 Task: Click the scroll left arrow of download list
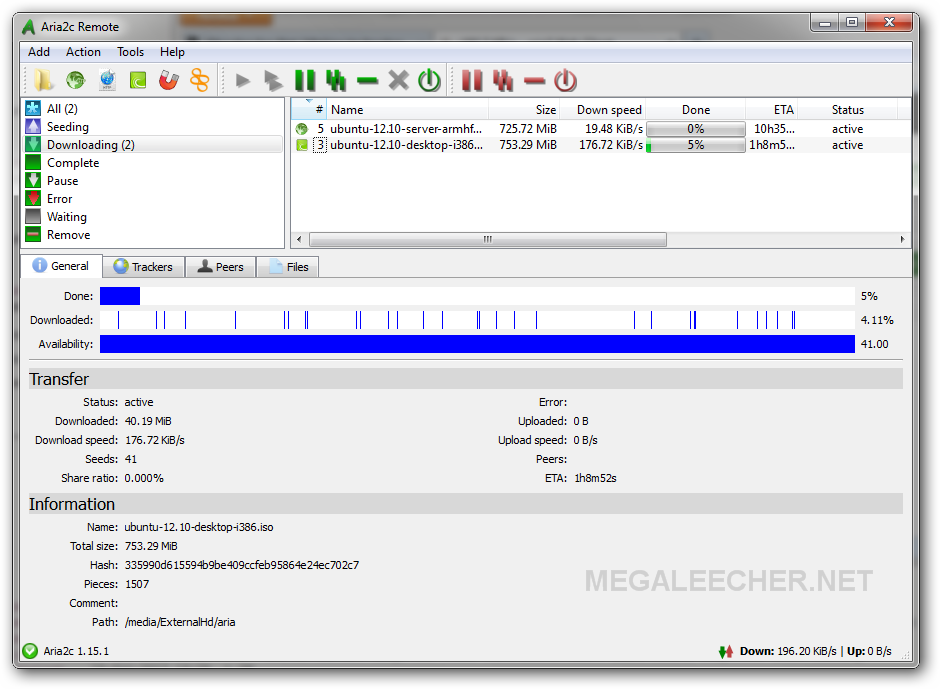tap(299, 239)
